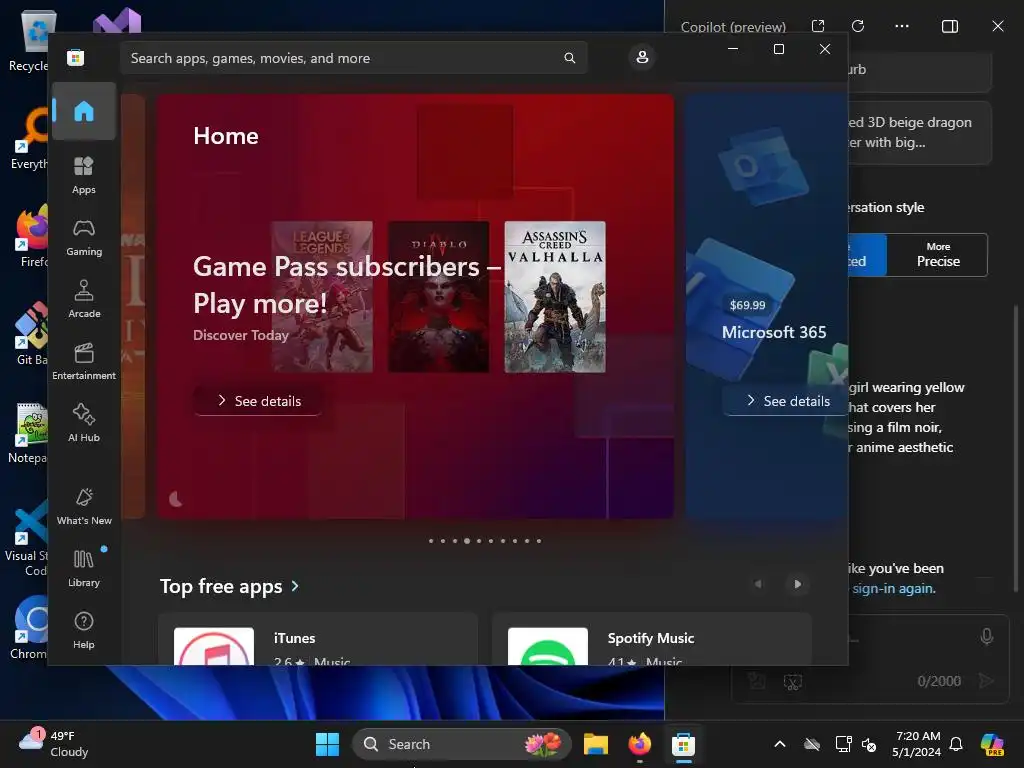
Task: Show previous Top free apps page
Action: (x=758, y=584)
